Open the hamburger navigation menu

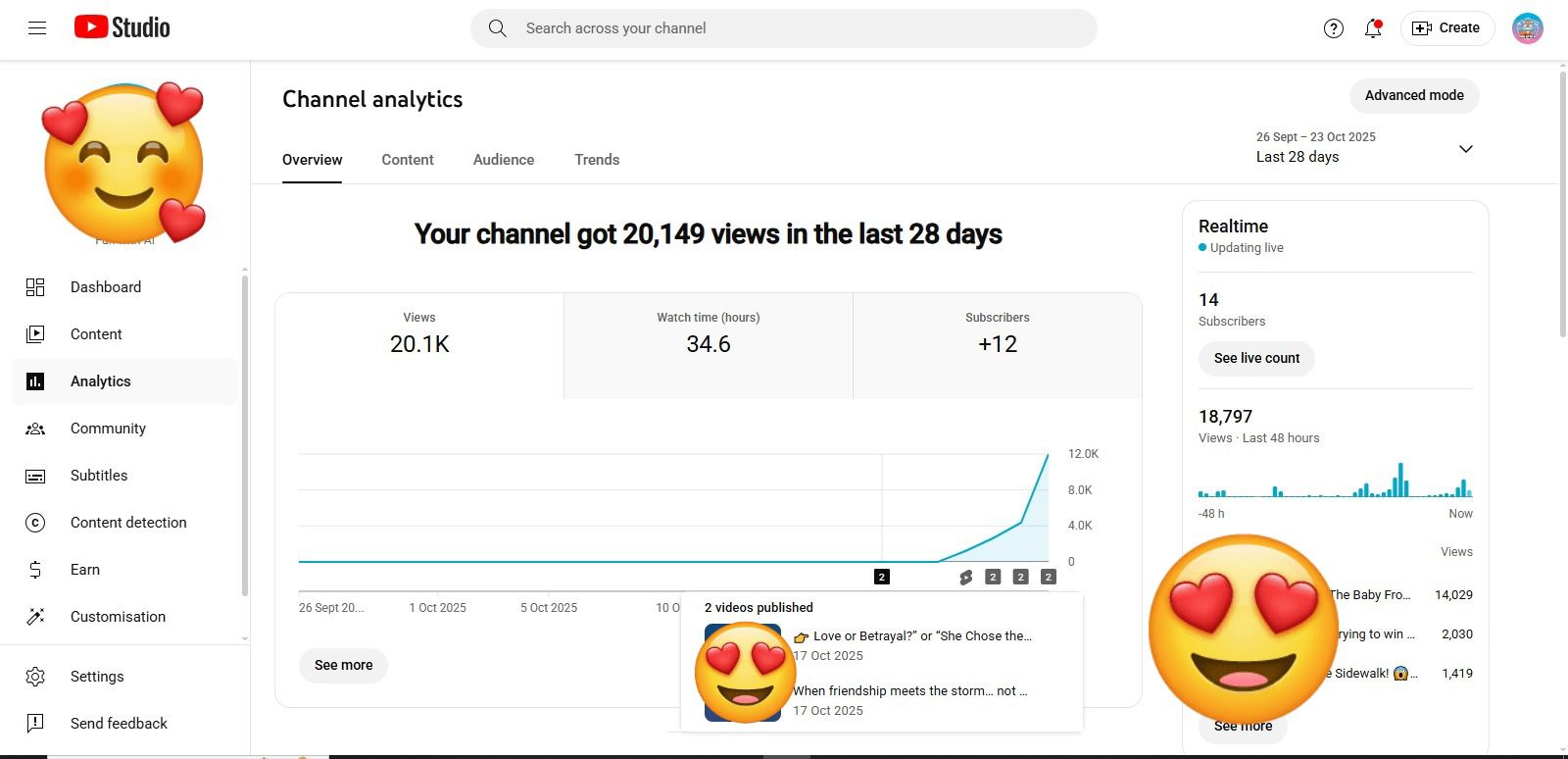pos(37,28)
